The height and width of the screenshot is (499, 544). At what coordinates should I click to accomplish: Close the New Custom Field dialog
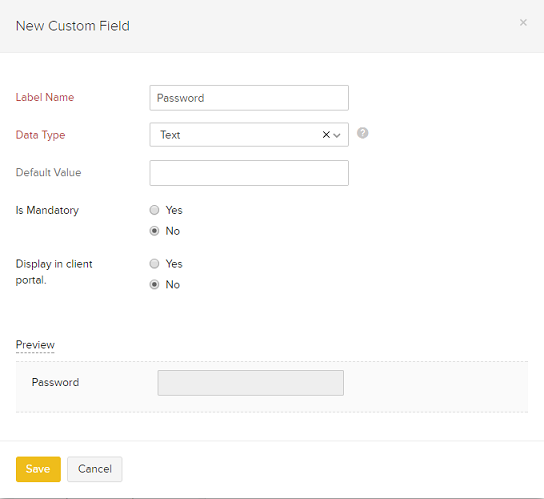point(523,23)
